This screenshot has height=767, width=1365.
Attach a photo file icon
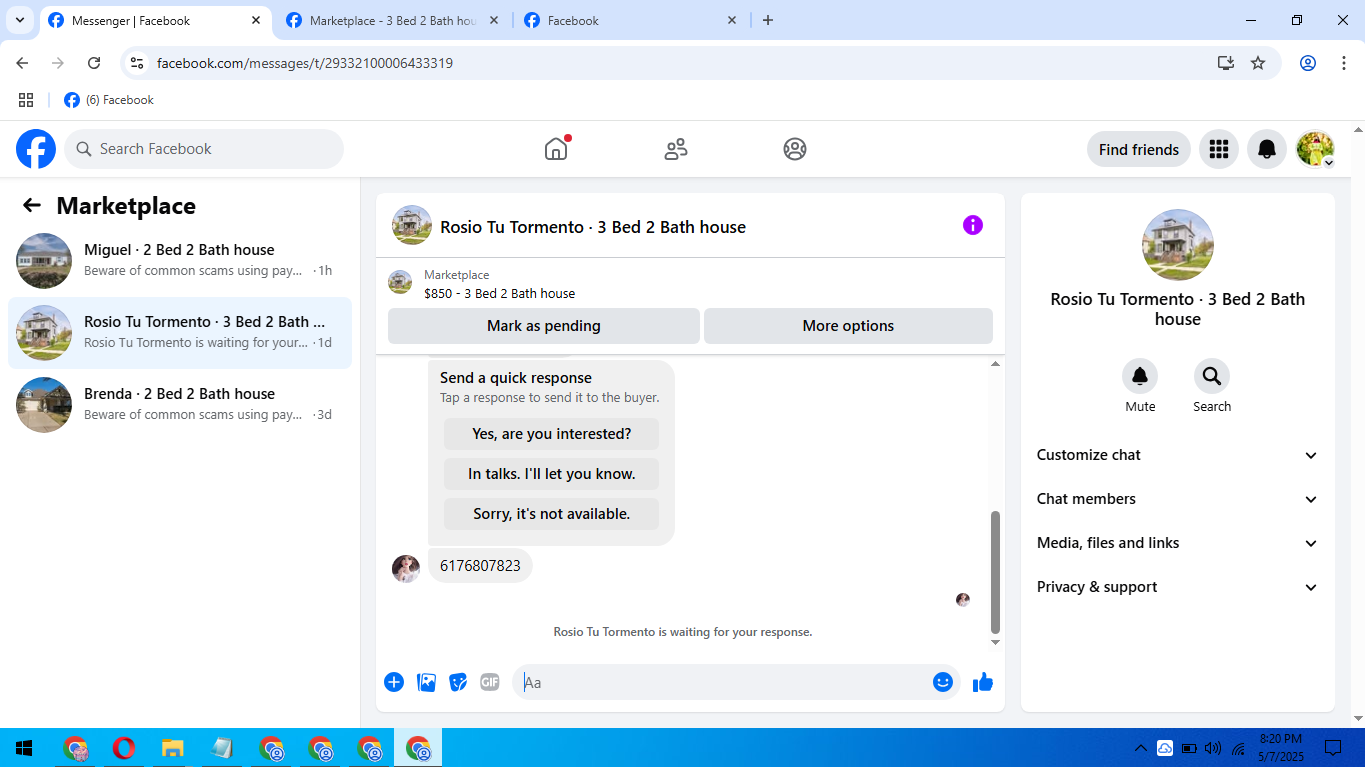(426, 682)
